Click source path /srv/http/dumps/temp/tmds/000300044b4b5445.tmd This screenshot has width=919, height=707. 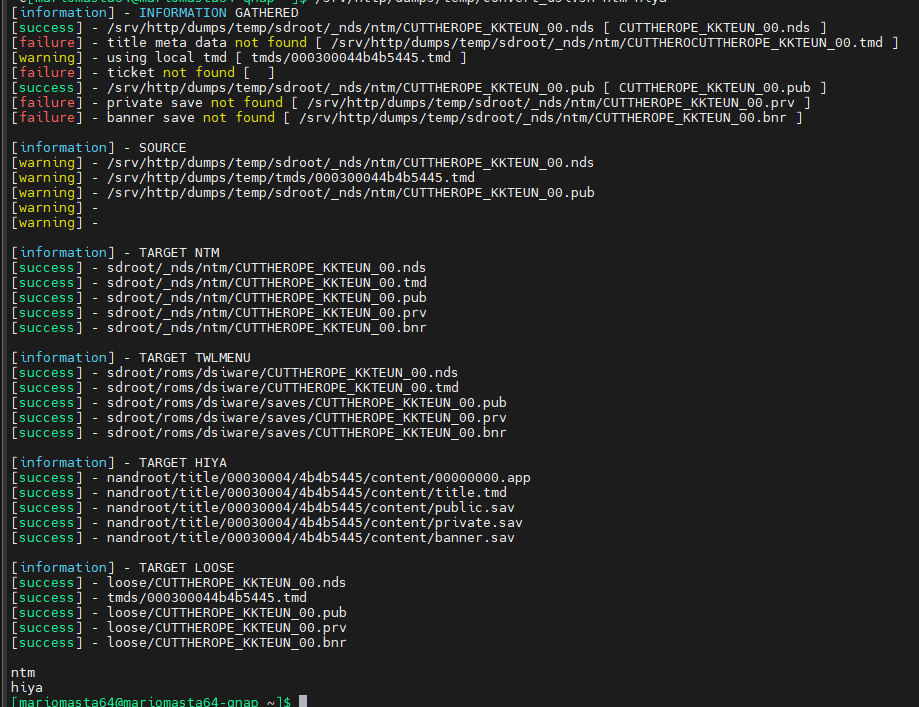pyautogui.click(x=291, y=178)
